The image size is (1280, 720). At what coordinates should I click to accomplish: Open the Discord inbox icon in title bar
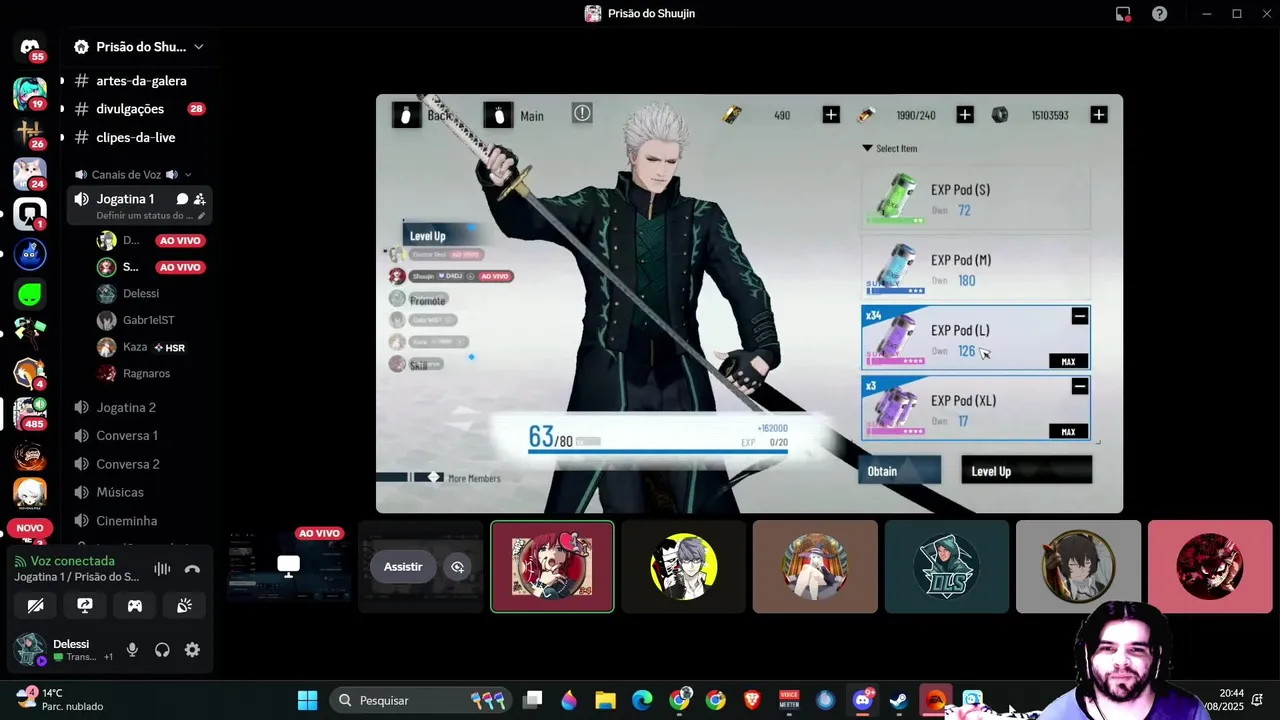(x=1123, y=14)
